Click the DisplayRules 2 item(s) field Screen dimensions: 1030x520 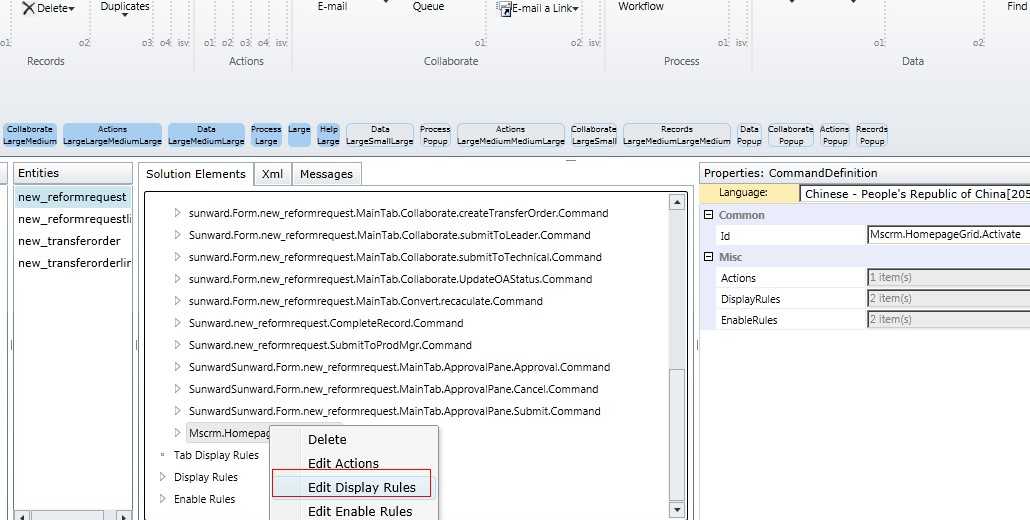click(949, 298)
